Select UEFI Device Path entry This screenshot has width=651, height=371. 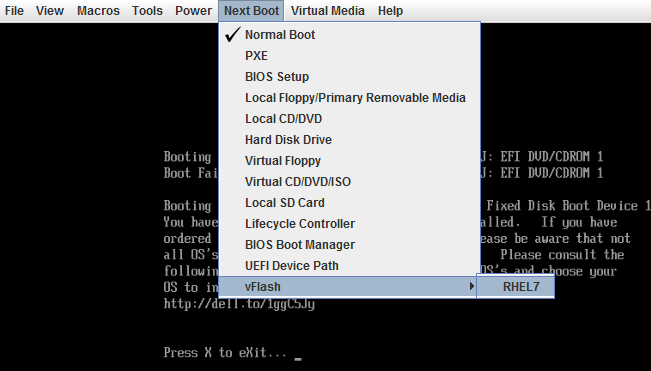coord(349,266)
